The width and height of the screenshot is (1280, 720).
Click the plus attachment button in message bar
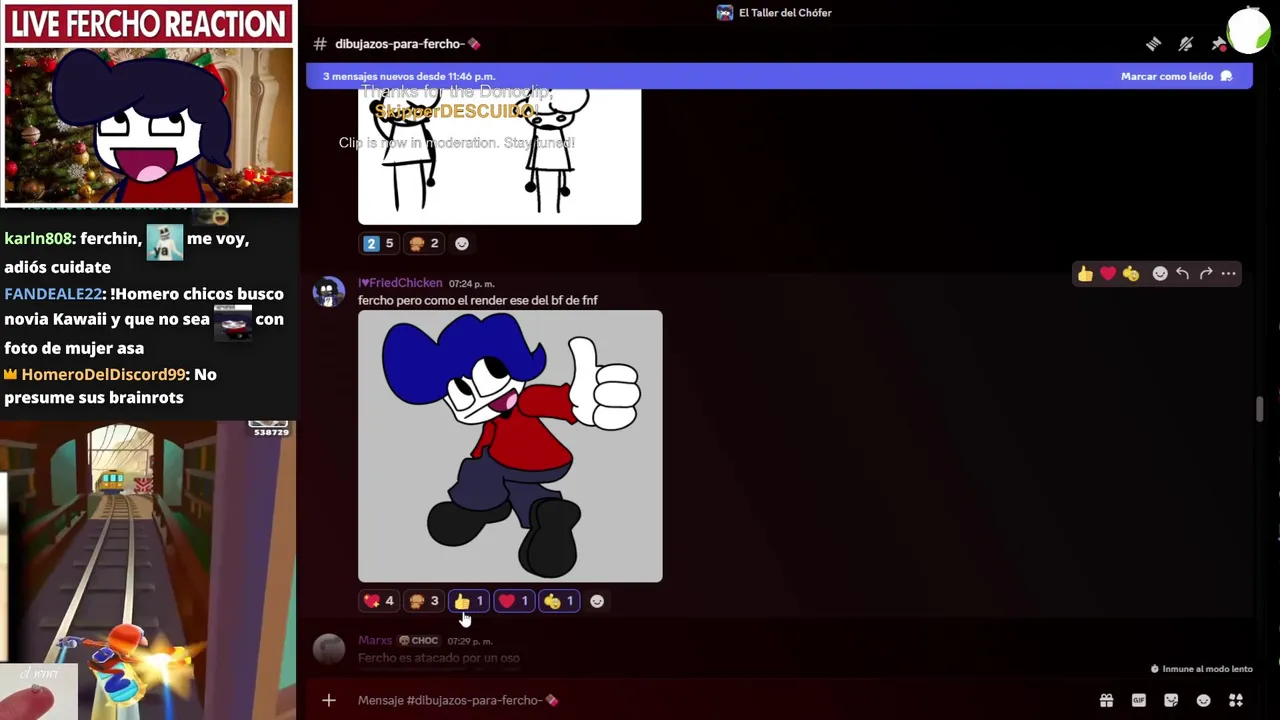328,700
